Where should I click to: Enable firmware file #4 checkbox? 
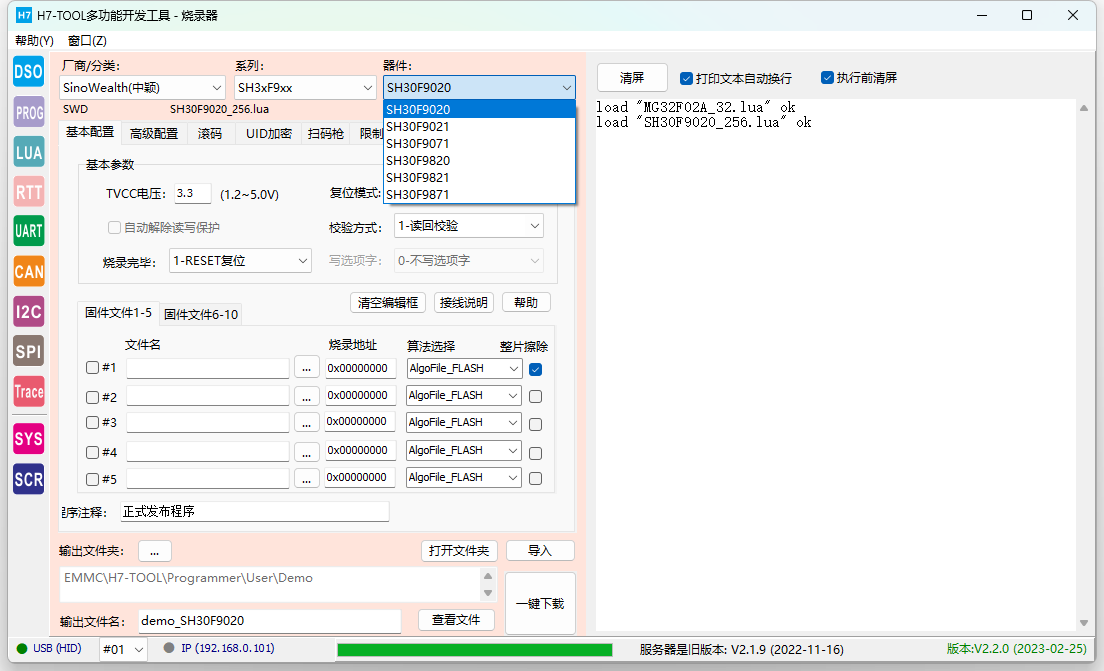click(x=92, y=452)
